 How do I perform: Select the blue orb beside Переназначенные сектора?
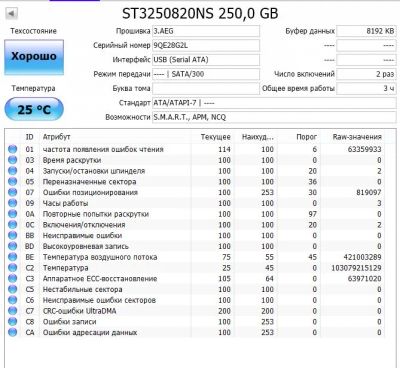12,182
